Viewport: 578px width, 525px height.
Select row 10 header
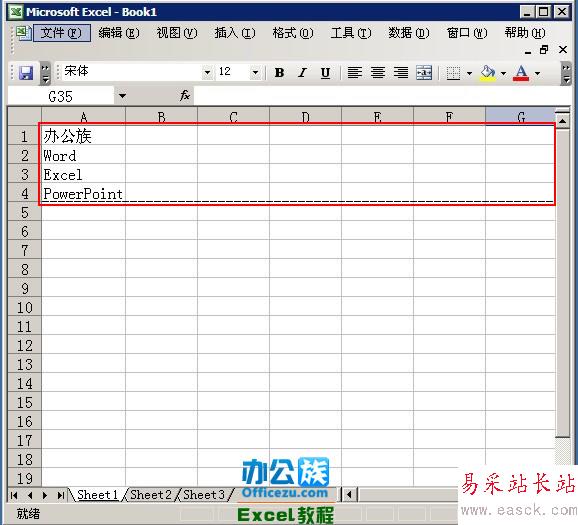click(25, 307)
